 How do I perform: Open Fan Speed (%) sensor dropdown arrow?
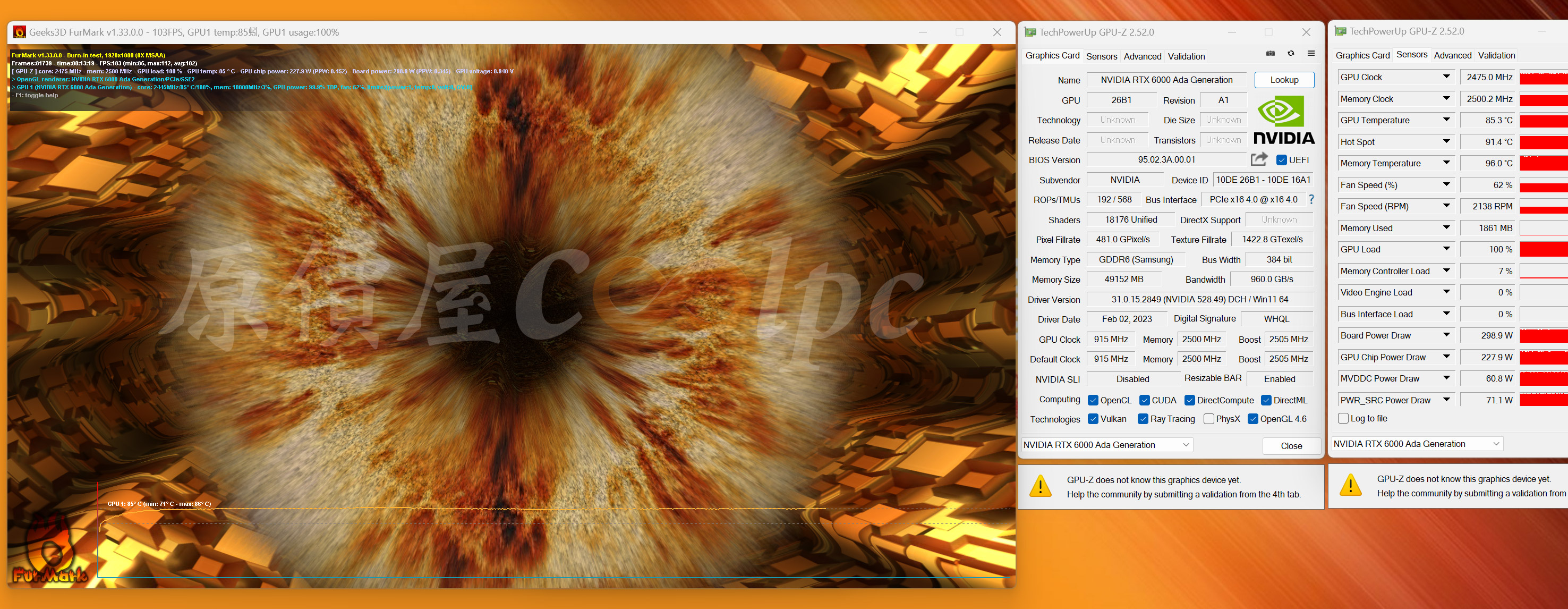point(1447,184)
